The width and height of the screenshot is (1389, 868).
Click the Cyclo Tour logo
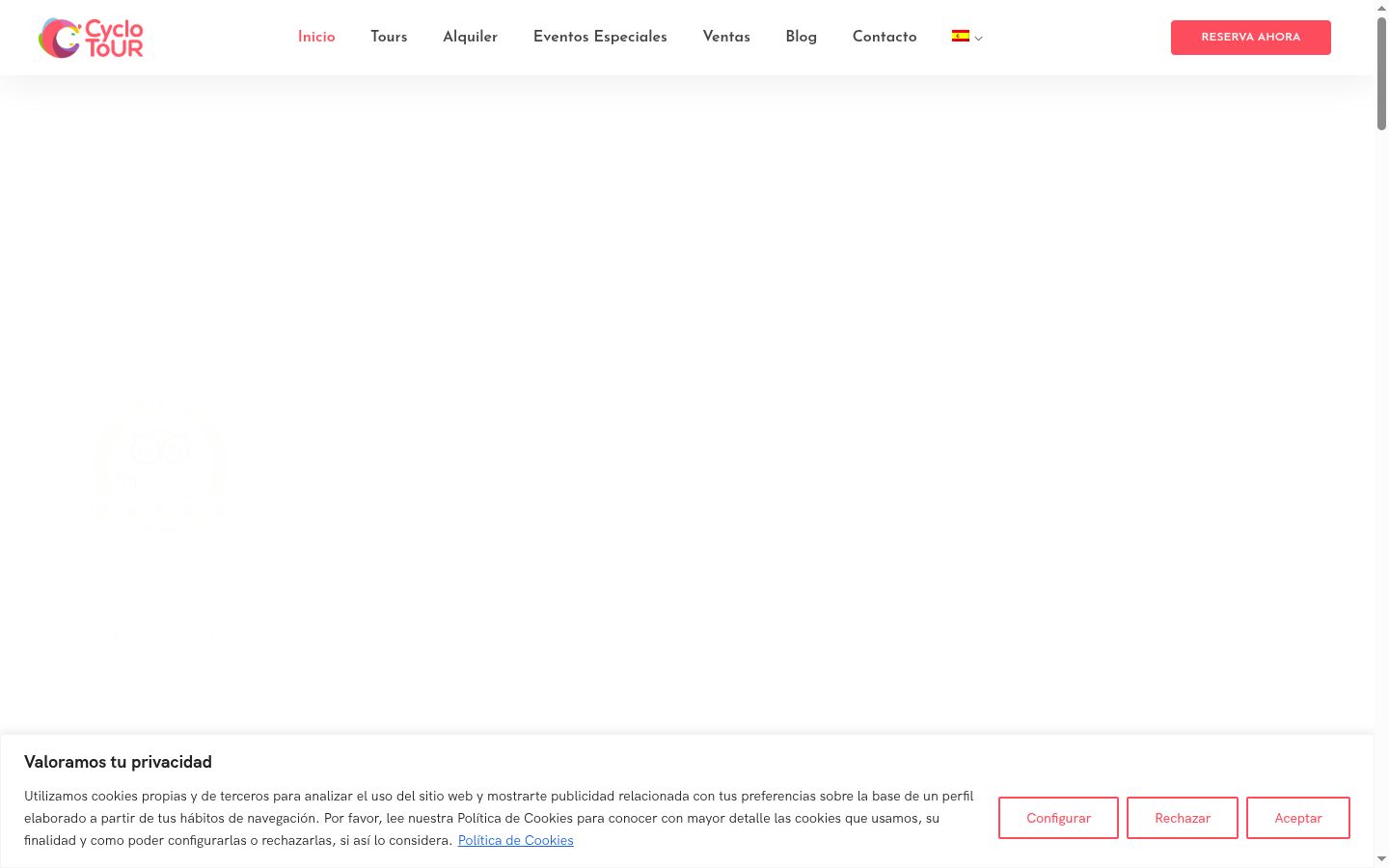pyautogui.click(x=91, y=38)
